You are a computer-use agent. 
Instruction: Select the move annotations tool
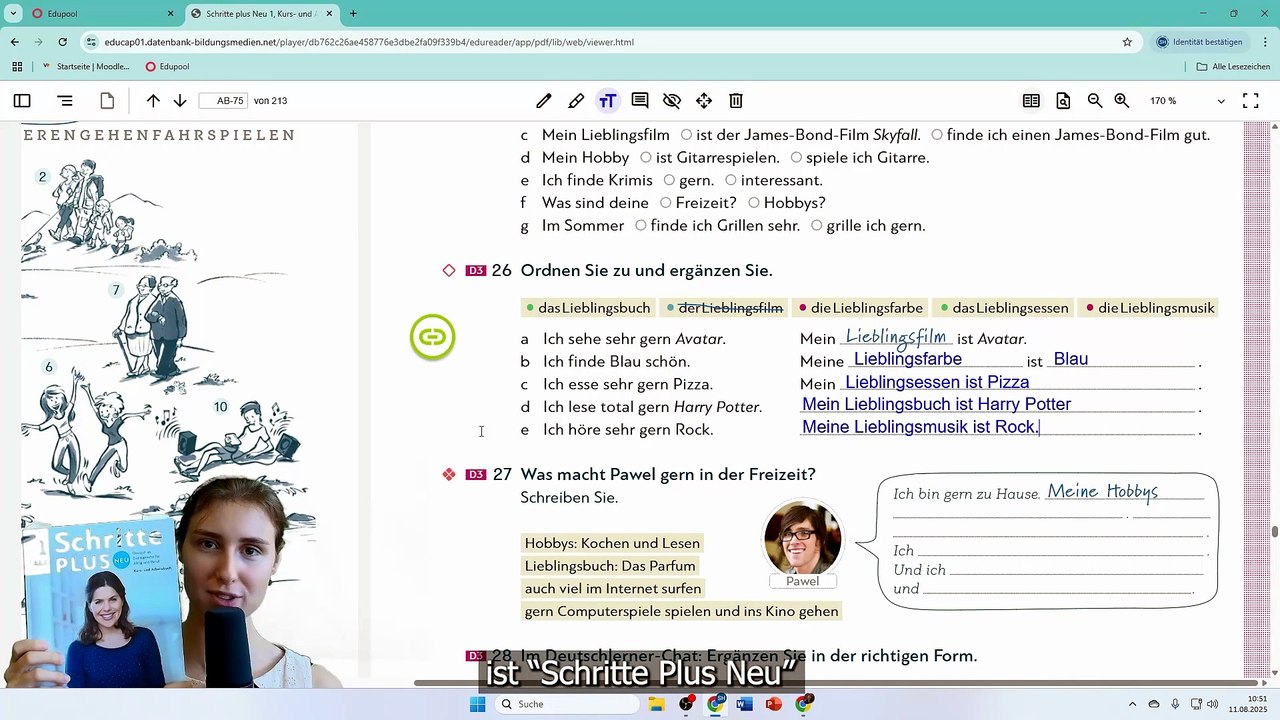[x=704, y=101]
